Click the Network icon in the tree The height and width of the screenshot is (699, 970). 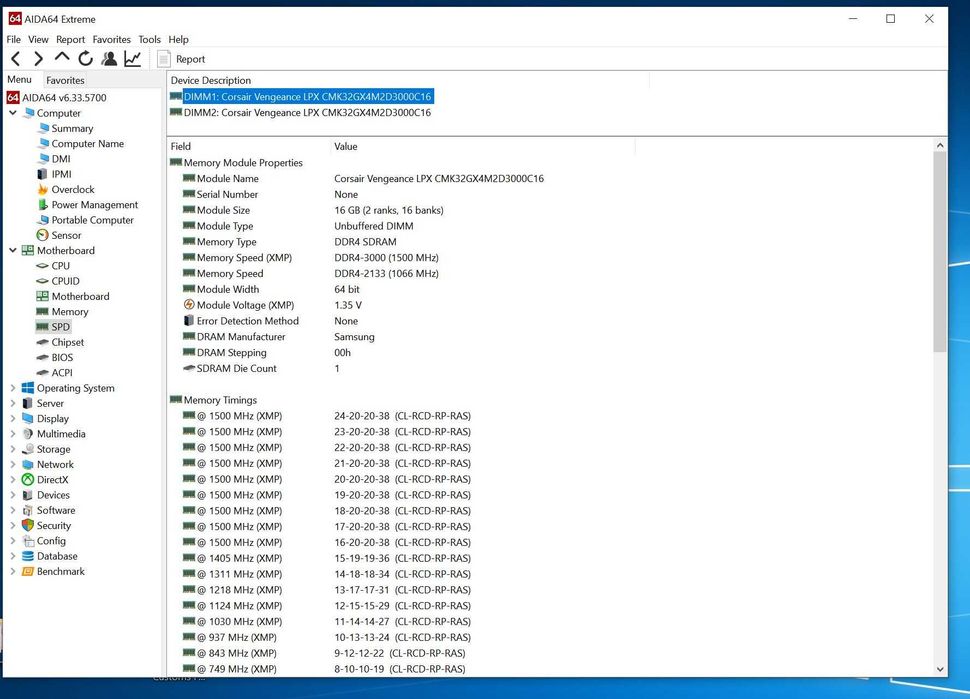(28, 465)
